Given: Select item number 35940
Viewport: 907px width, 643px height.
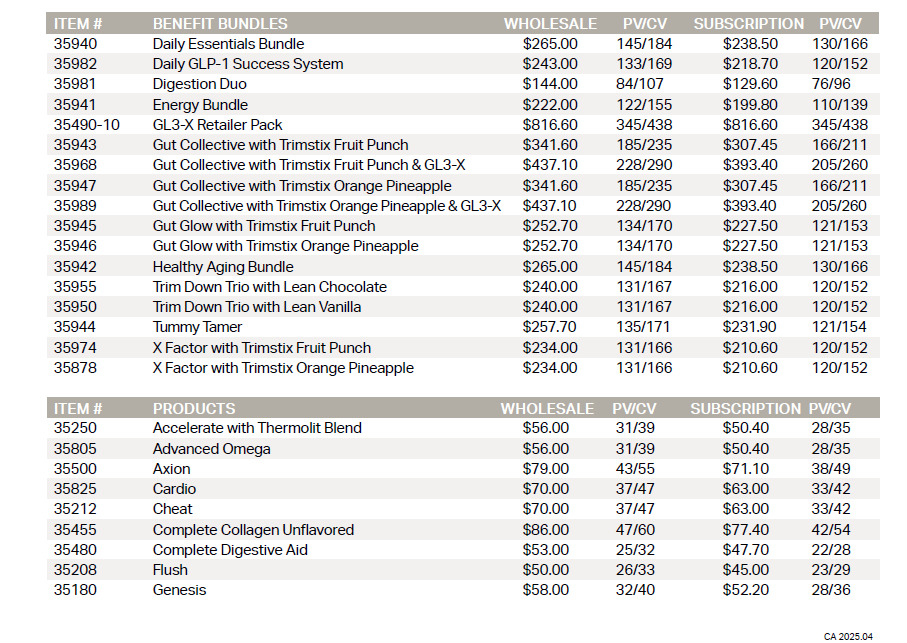Looking at the screenshot, I should (x=75, y=44).
